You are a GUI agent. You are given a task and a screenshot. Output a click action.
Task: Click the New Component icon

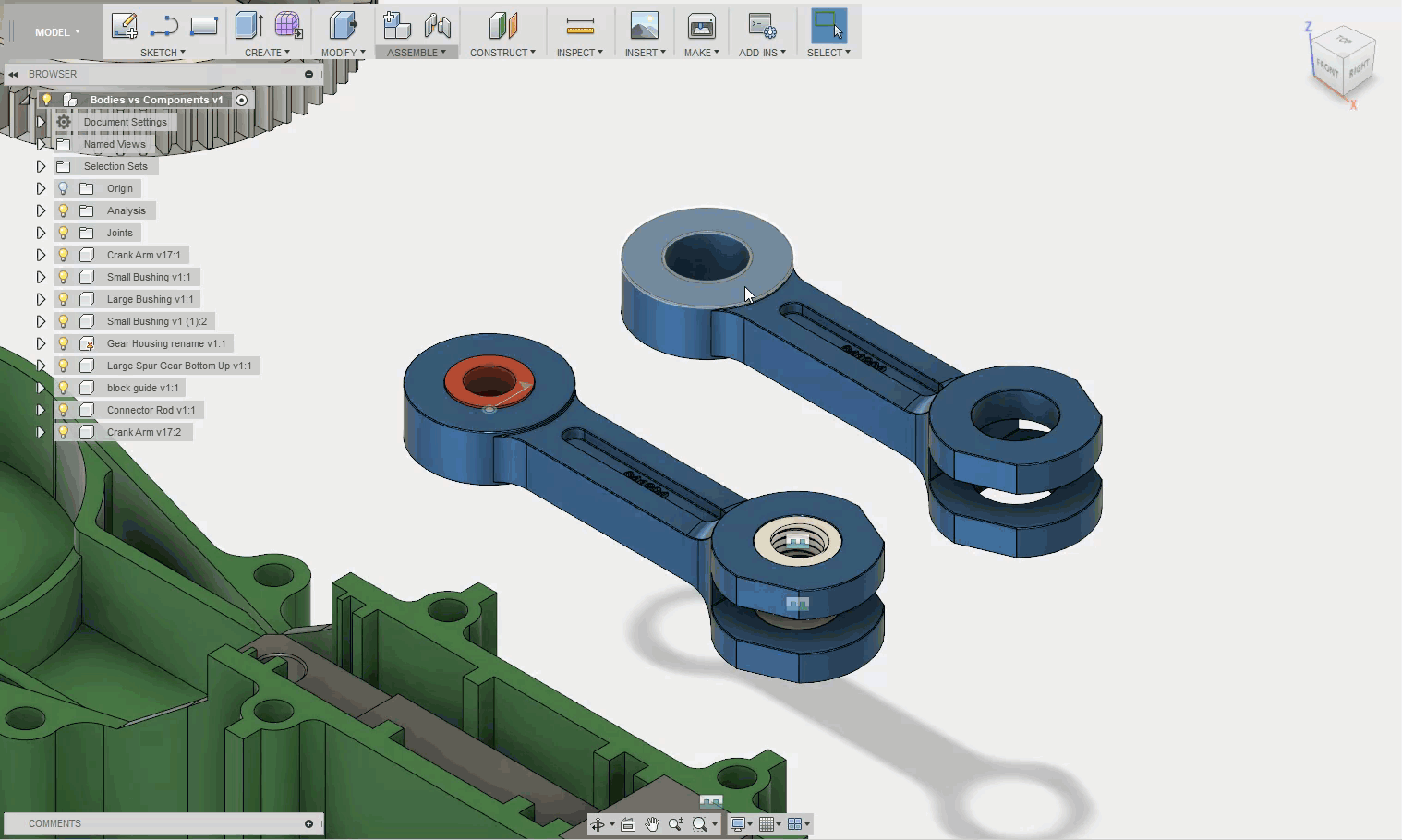click(396, 26)
